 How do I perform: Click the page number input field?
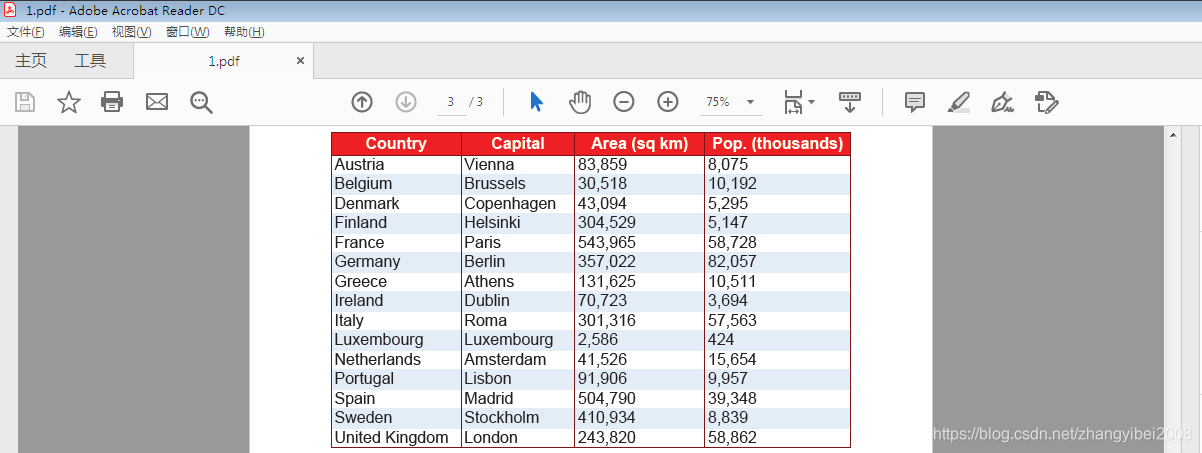click(451, 102)
